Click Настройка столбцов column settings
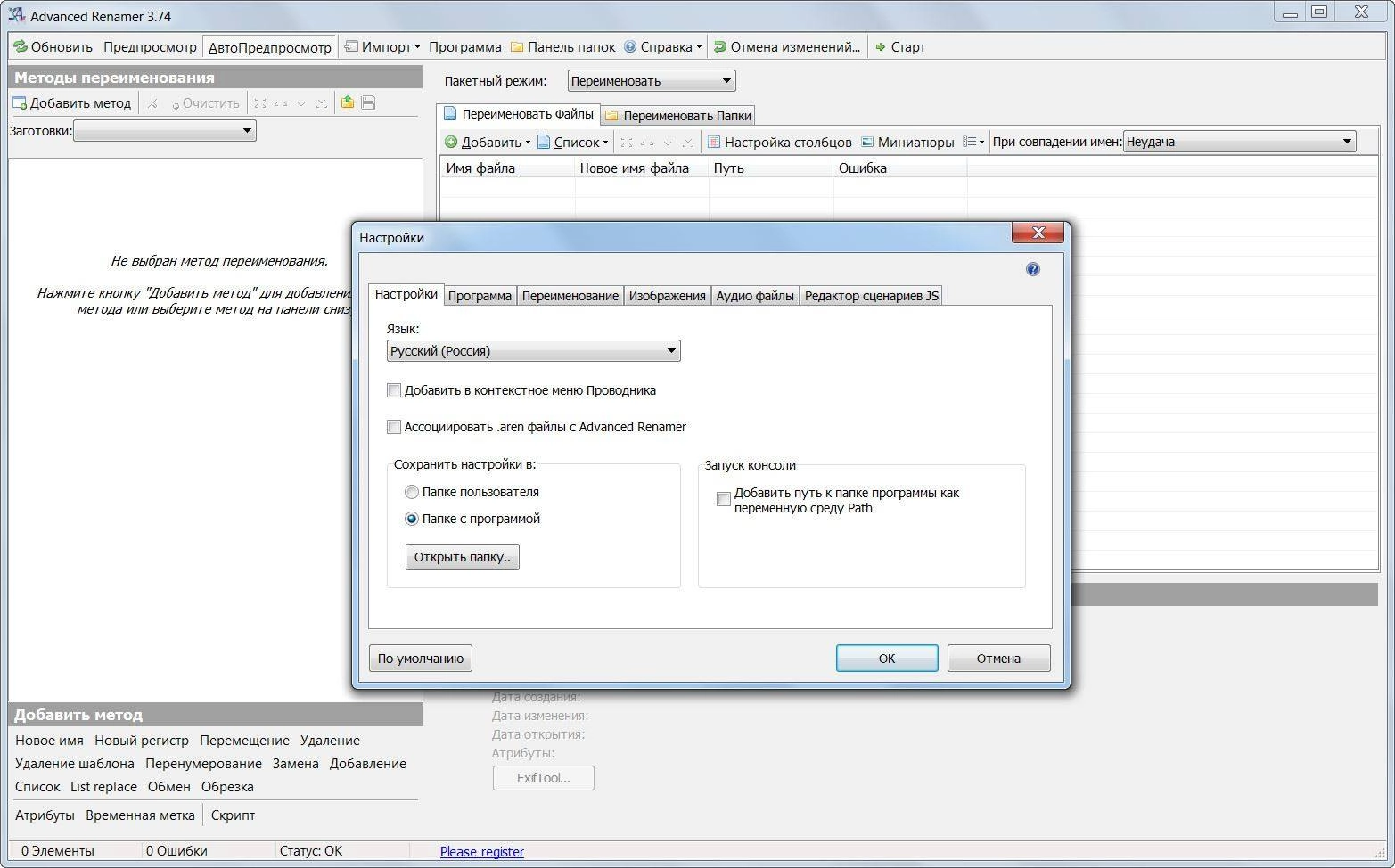The width and height of the screenshot is (1395, 868). point(779,142)
